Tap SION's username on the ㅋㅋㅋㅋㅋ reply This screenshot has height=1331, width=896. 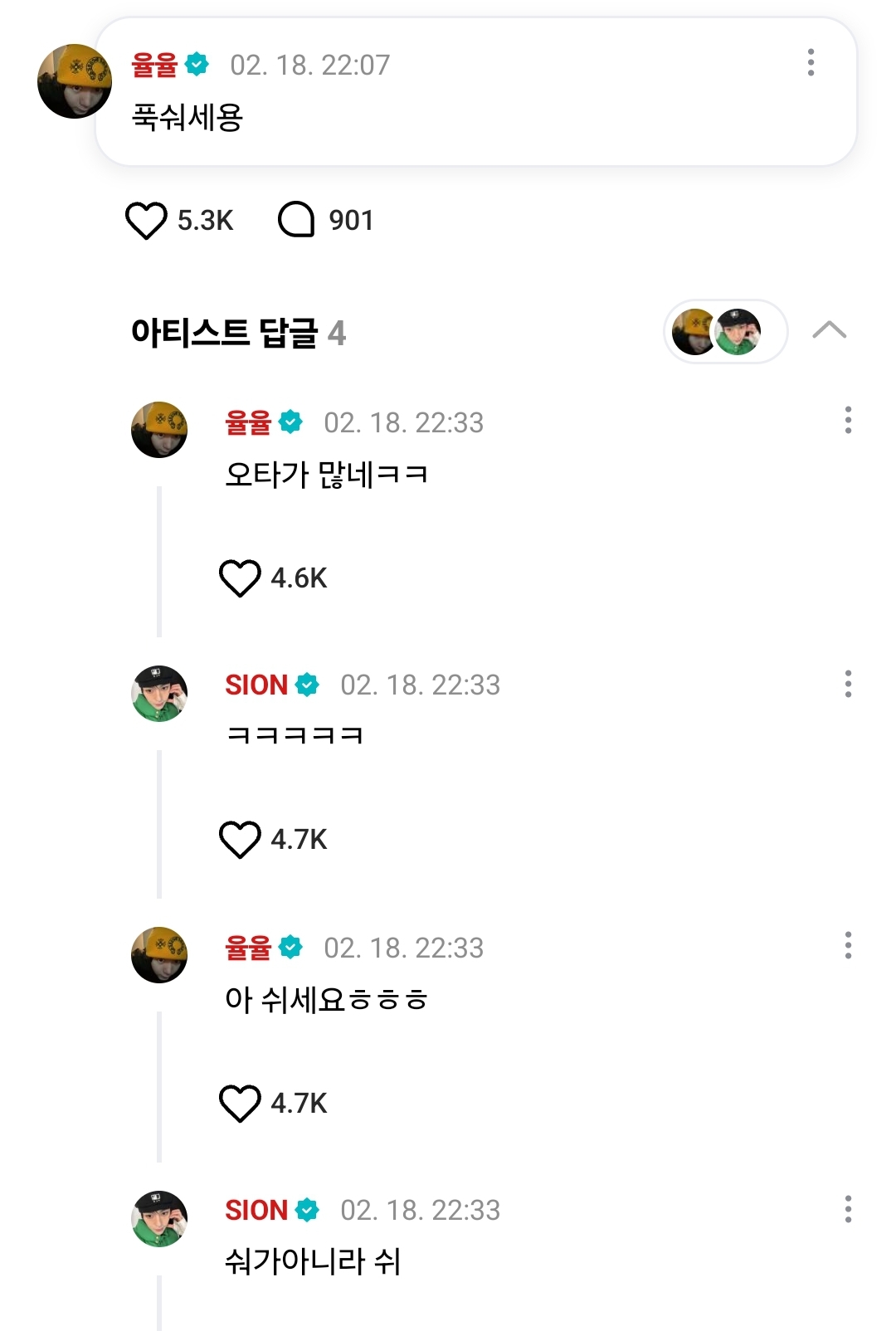click(x=256, y=685)
